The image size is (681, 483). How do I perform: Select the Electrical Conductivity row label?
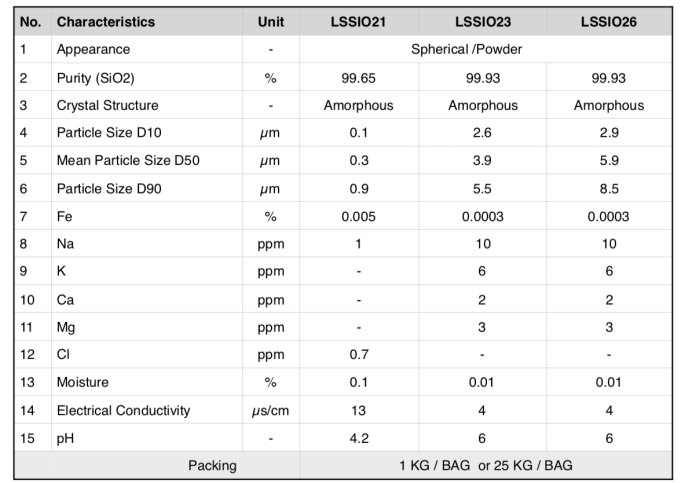[x=123, y=410]
